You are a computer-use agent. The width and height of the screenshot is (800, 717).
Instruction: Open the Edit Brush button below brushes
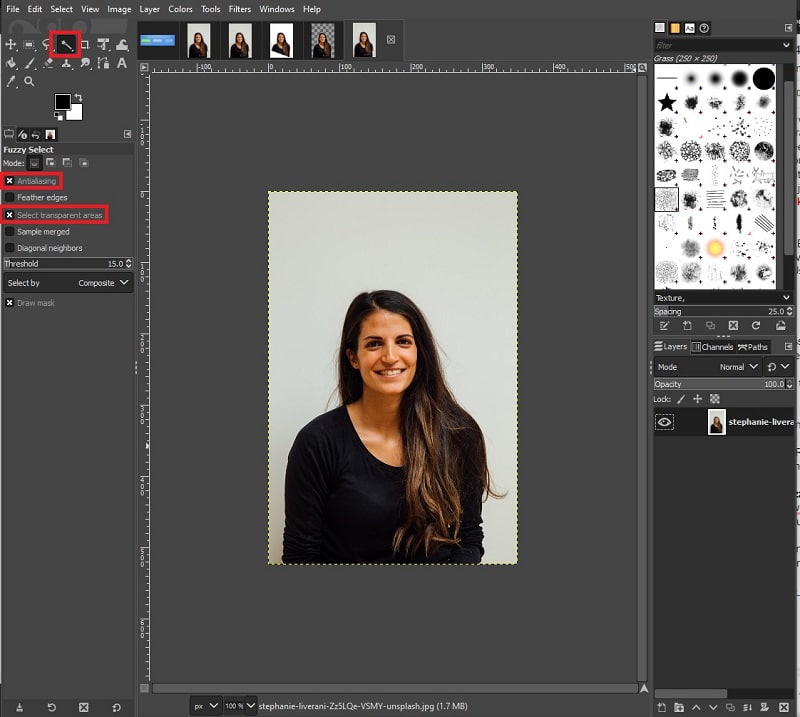664,325
